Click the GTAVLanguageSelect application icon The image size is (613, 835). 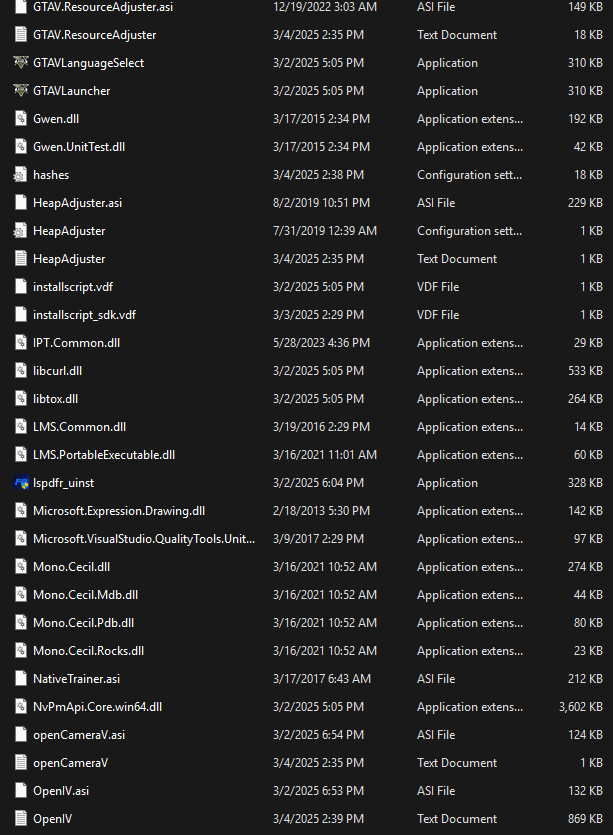tap(21, 63)
